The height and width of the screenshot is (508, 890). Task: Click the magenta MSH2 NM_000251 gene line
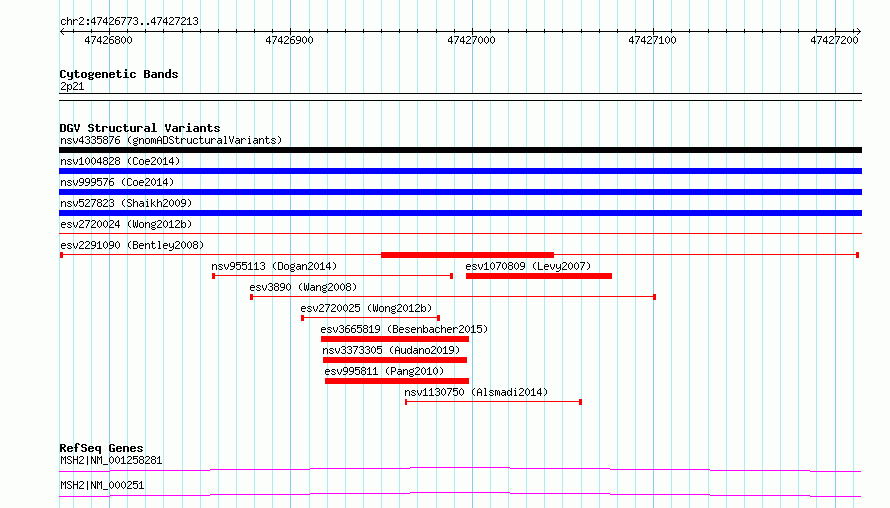(x=460, y=494)
